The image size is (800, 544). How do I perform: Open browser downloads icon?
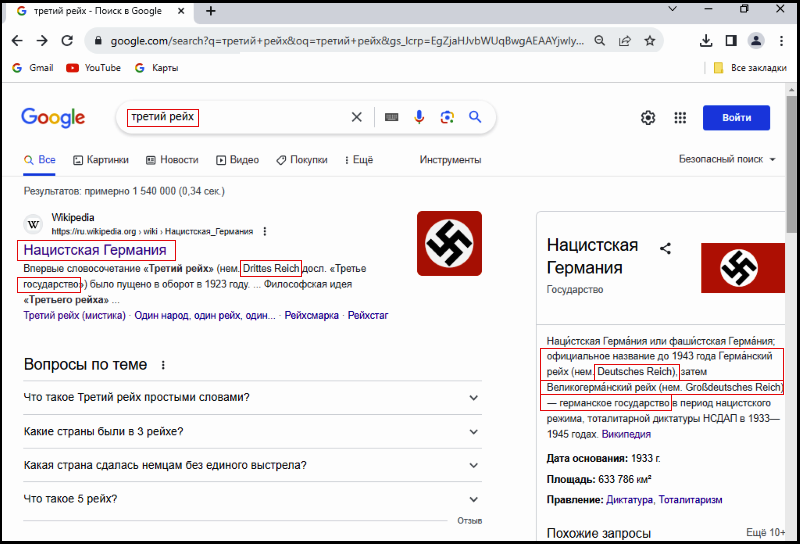[x=706, y=41]
